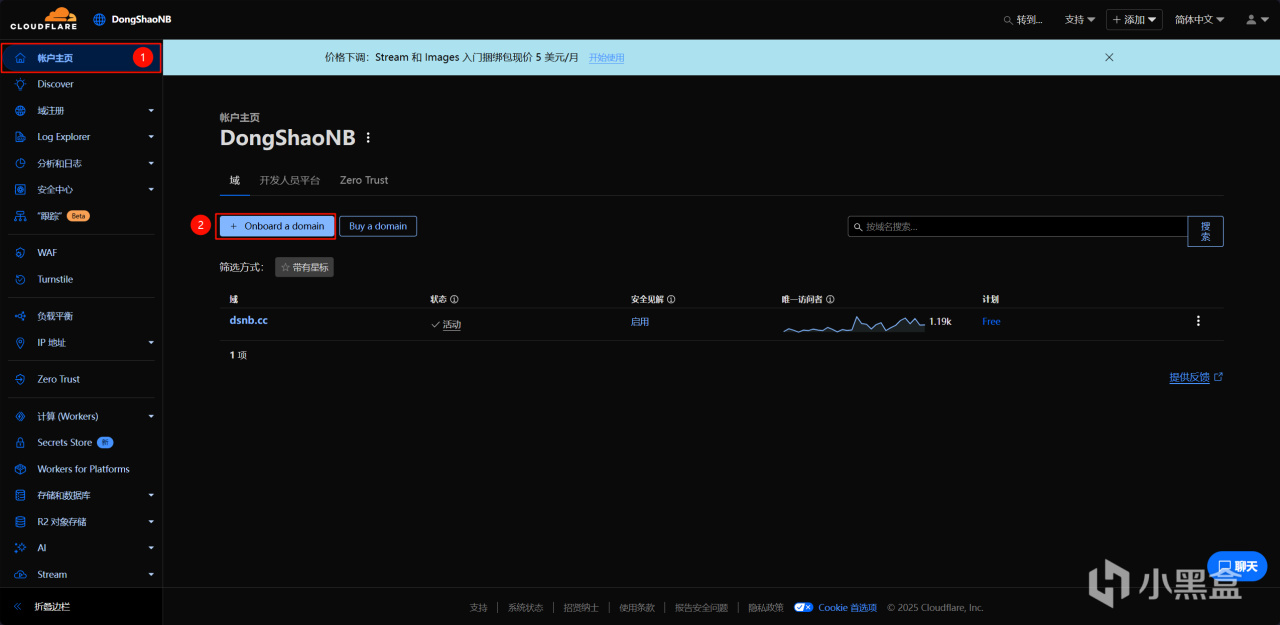Click the 按域名搜索 input field
This screenshot has width=1280, height=625.
click(1018, 227)
